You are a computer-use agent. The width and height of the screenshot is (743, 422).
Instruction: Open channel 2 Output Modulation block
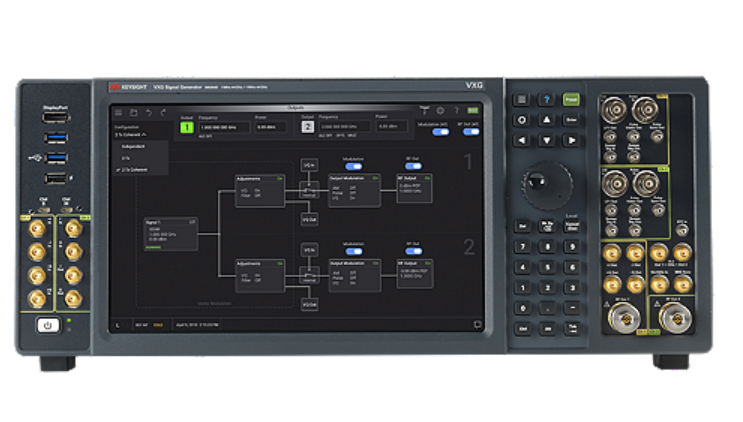pyautogui.click(x=354, y=275)
